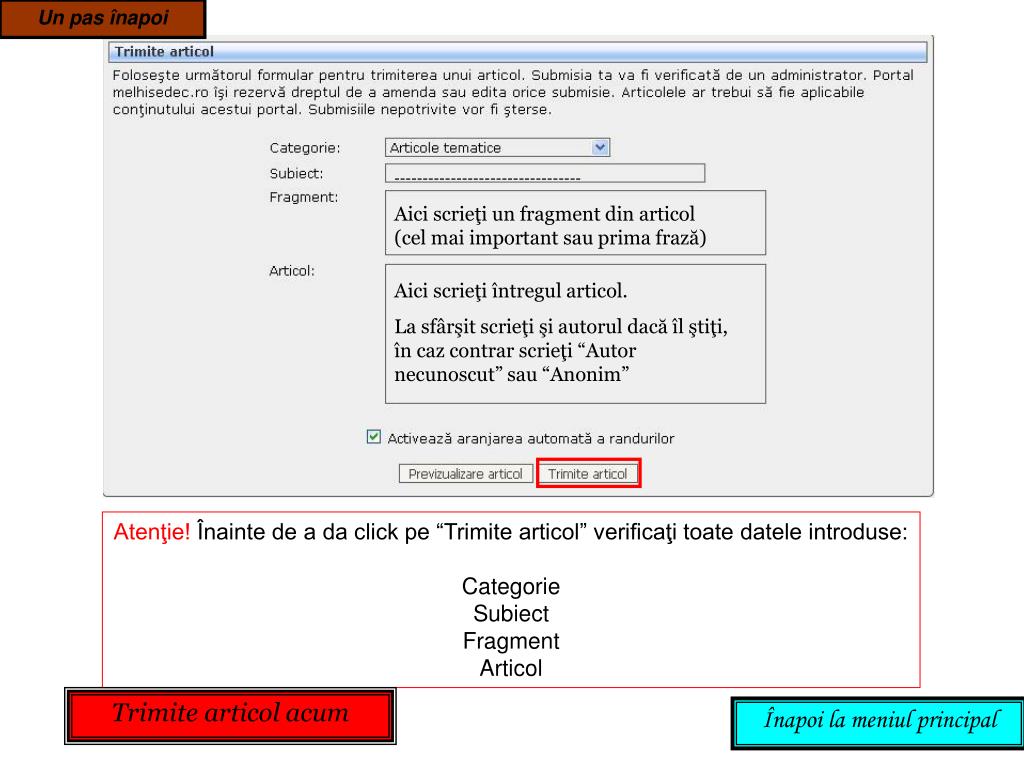Click inside the Fragment text area
1024x768 pixels.
pyautogui.click(x=575, y=223)
